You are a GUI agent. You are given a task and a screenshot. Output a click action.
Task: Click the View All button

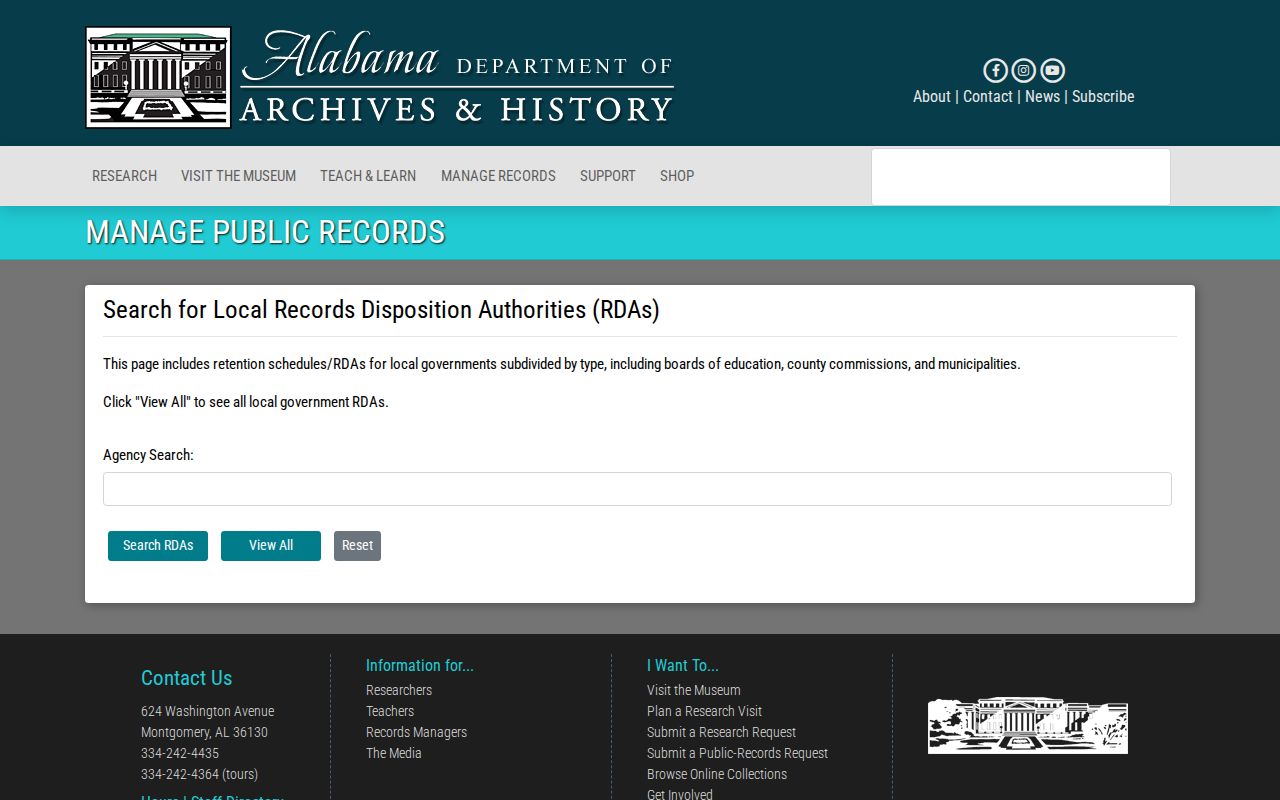271,546
